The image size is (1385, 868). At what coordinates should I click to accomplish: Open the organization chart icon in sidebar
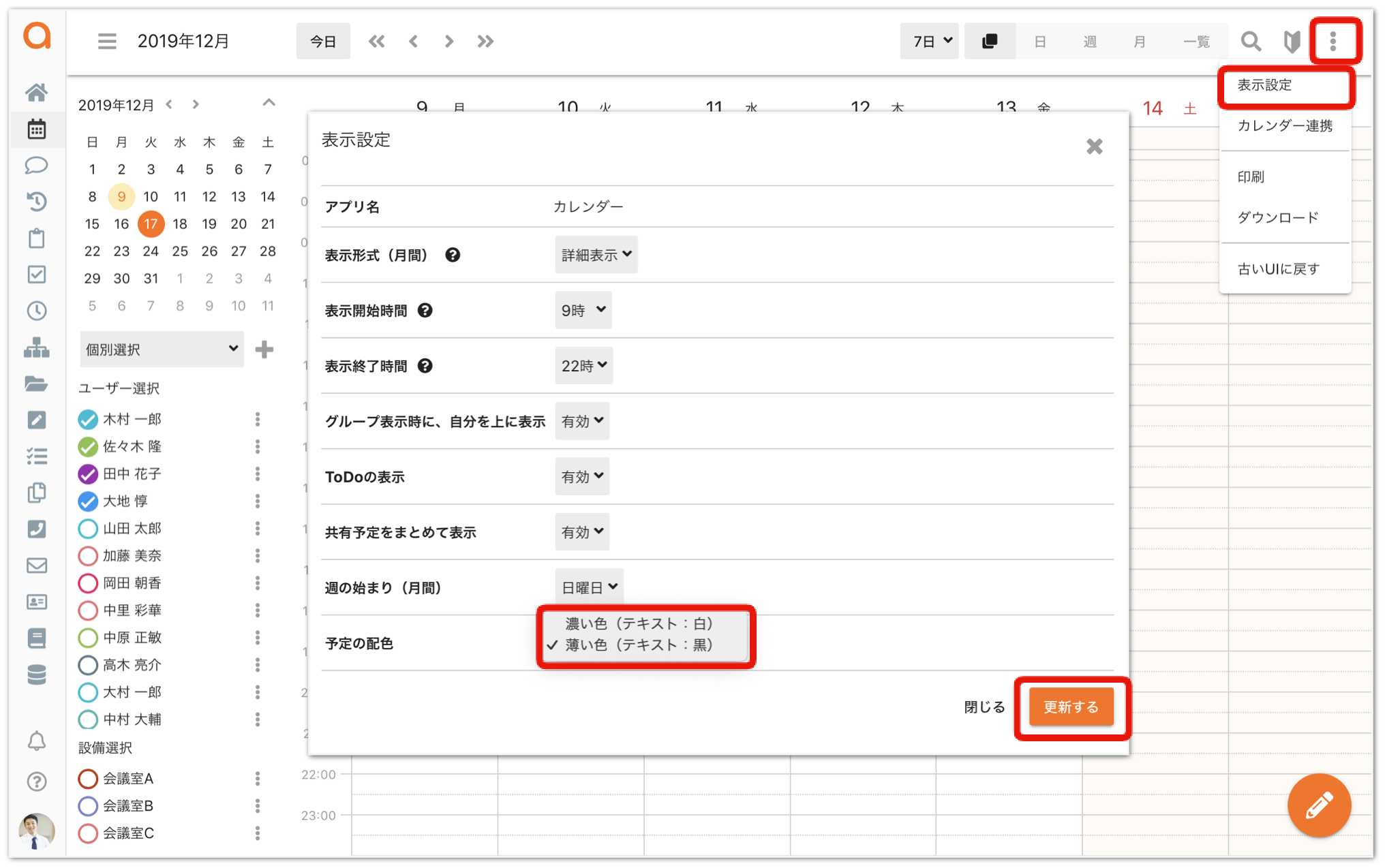(x=37, y=347)
